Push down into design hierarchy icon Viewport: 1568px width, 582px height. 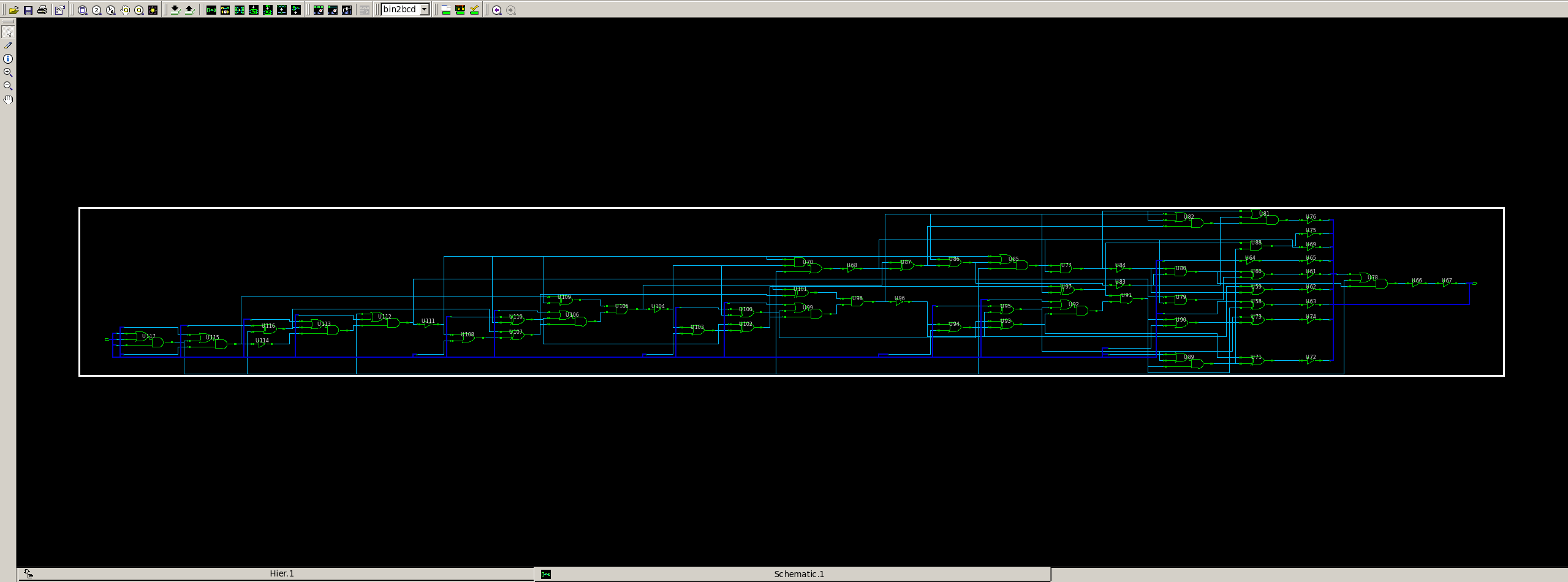[175, 10]
